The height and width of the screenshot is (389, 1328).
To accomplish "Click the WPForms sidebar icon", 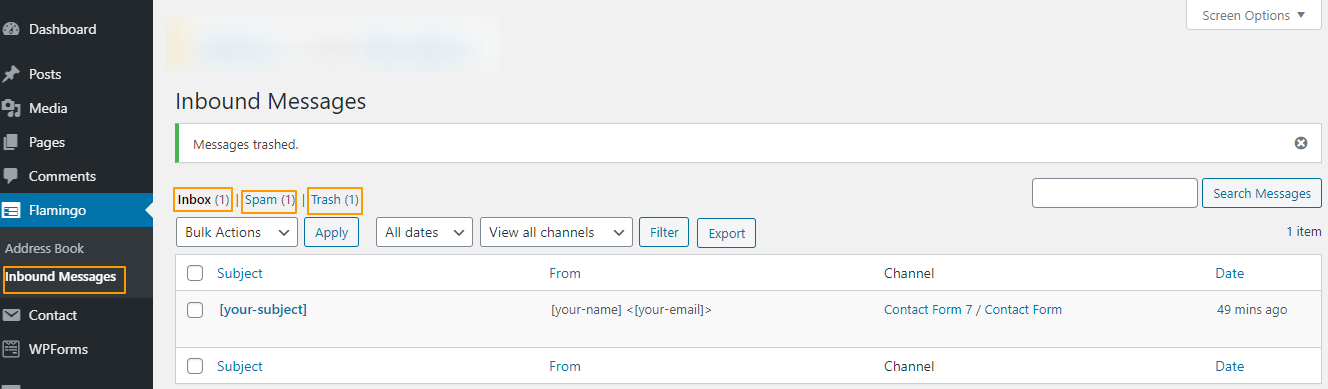I will coord(12,349).
